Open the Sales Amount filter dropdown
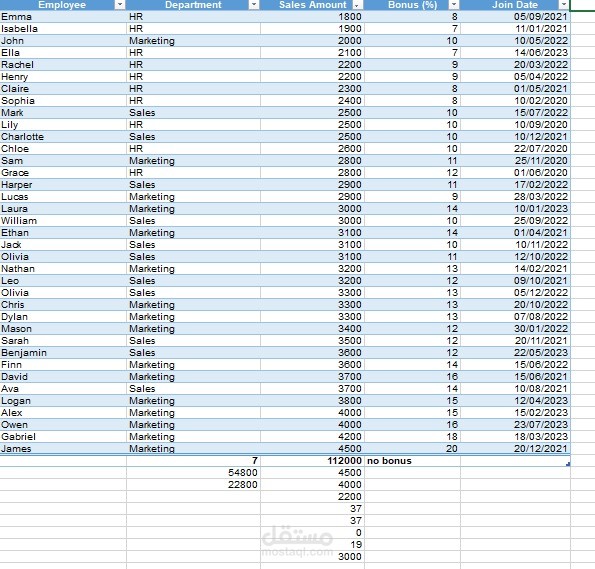Image resolution: width=595 pixels, height=569 pixels. click(357, 5)
